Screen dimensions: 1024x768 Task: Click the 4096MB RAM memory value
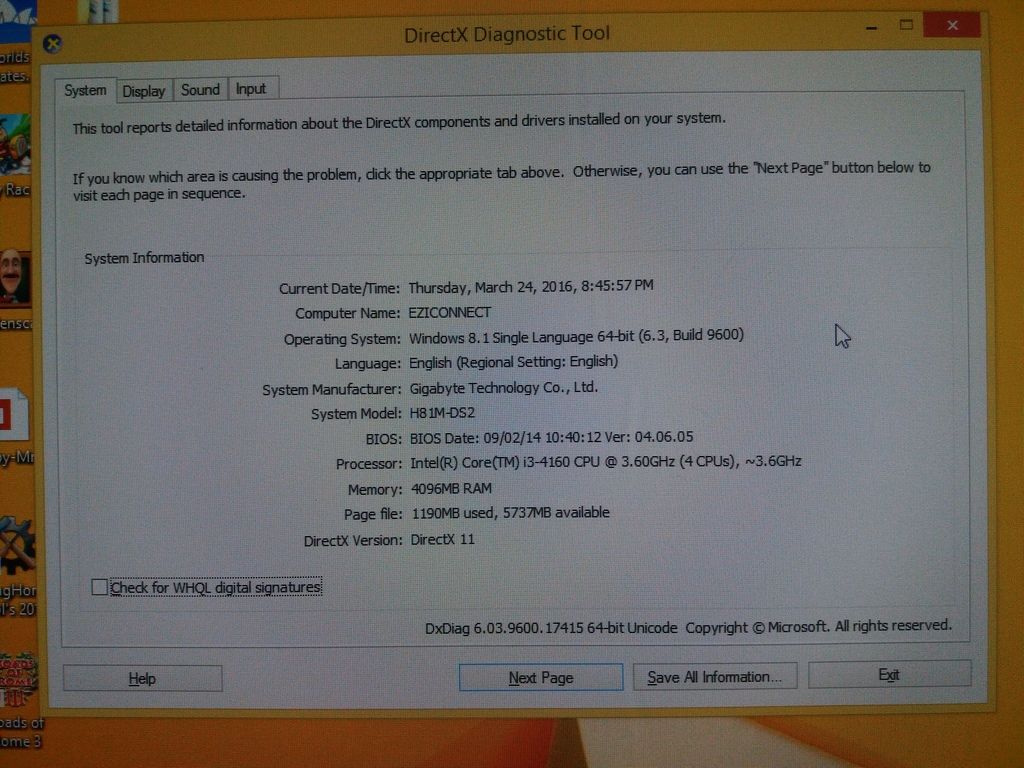point(451,488)
